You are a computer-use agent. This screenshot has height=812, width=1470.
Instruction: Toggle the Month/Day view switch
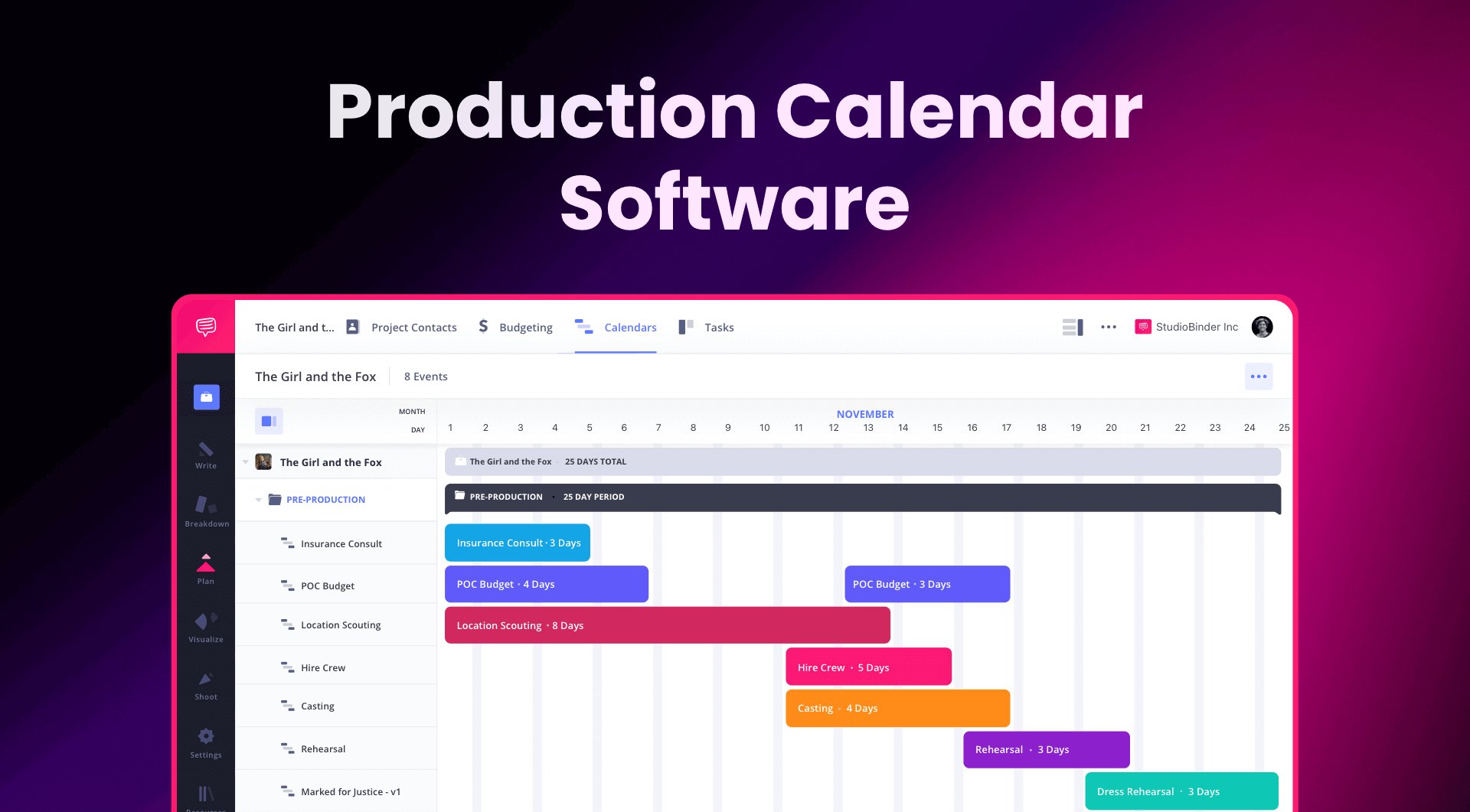[x=269, y=420]
